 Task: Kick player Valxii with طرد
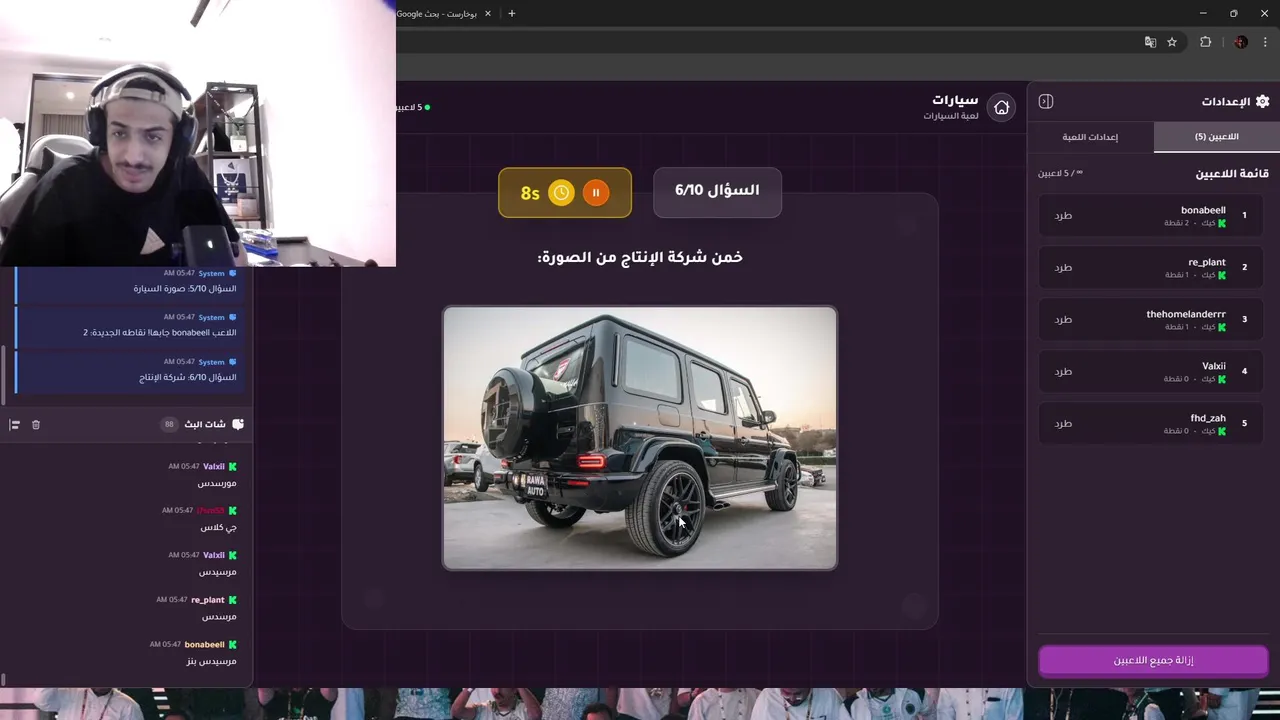pos(1063,371)
